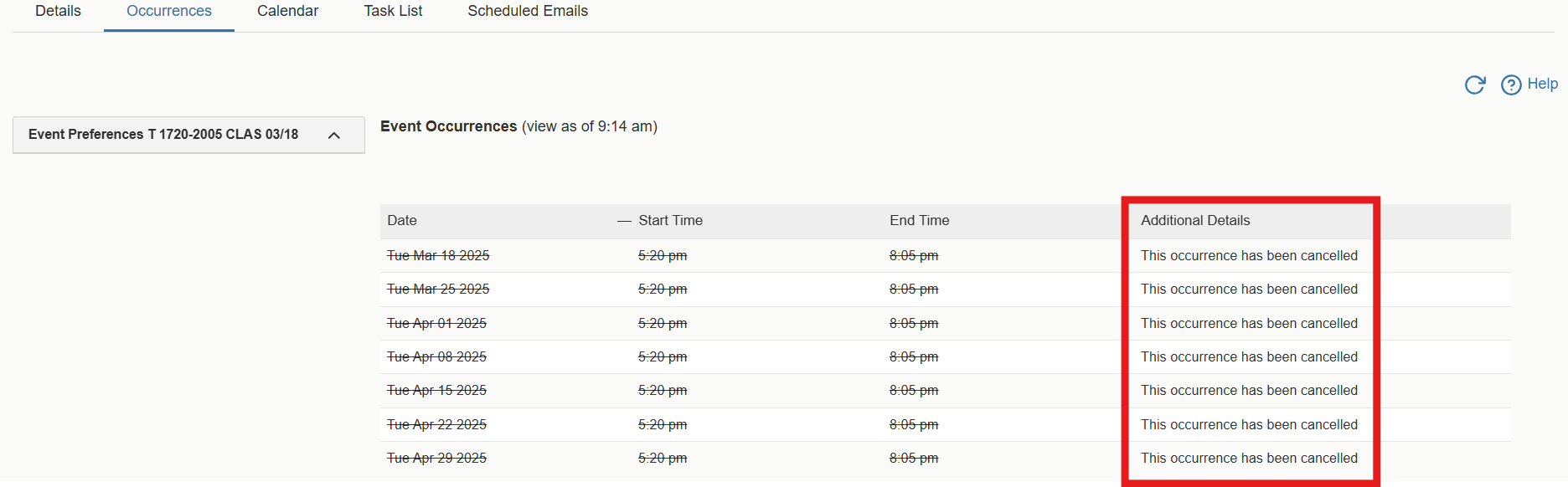Image resolution: width=1568 pixels, height=487 pixels.
Task: Select the Tue Apr 29 2025 occurrence
Action: [436, 458]
